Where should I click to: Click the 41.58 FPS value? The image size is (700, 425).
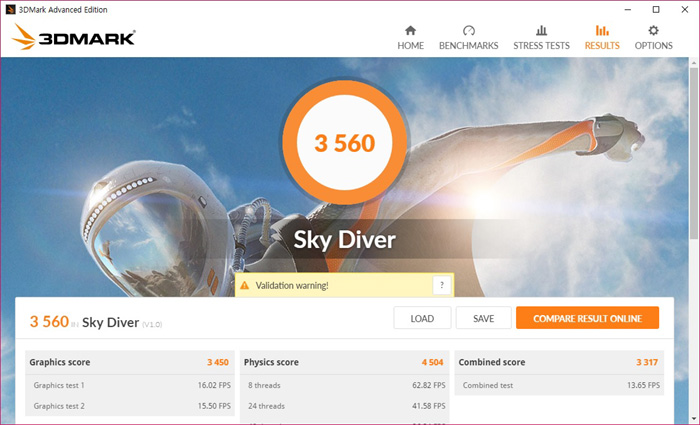pos(429,406)
